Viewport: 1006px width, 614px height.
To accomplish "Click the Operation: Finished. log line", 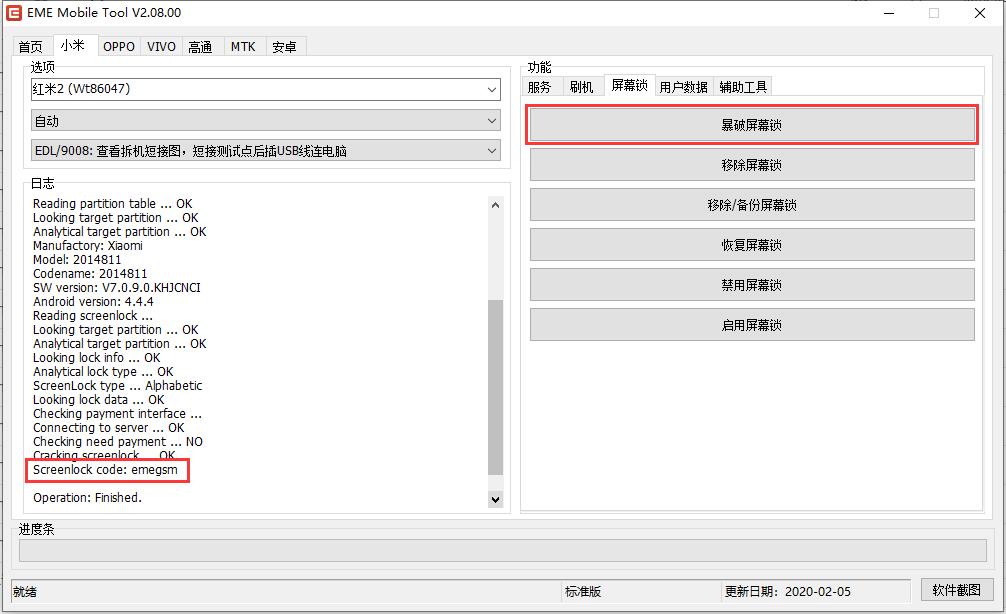I will pos(87,498).
